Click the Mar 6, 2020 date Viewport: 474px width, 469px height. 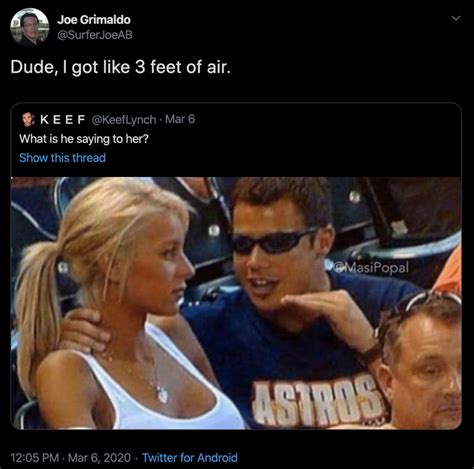[x=99, y=457]
